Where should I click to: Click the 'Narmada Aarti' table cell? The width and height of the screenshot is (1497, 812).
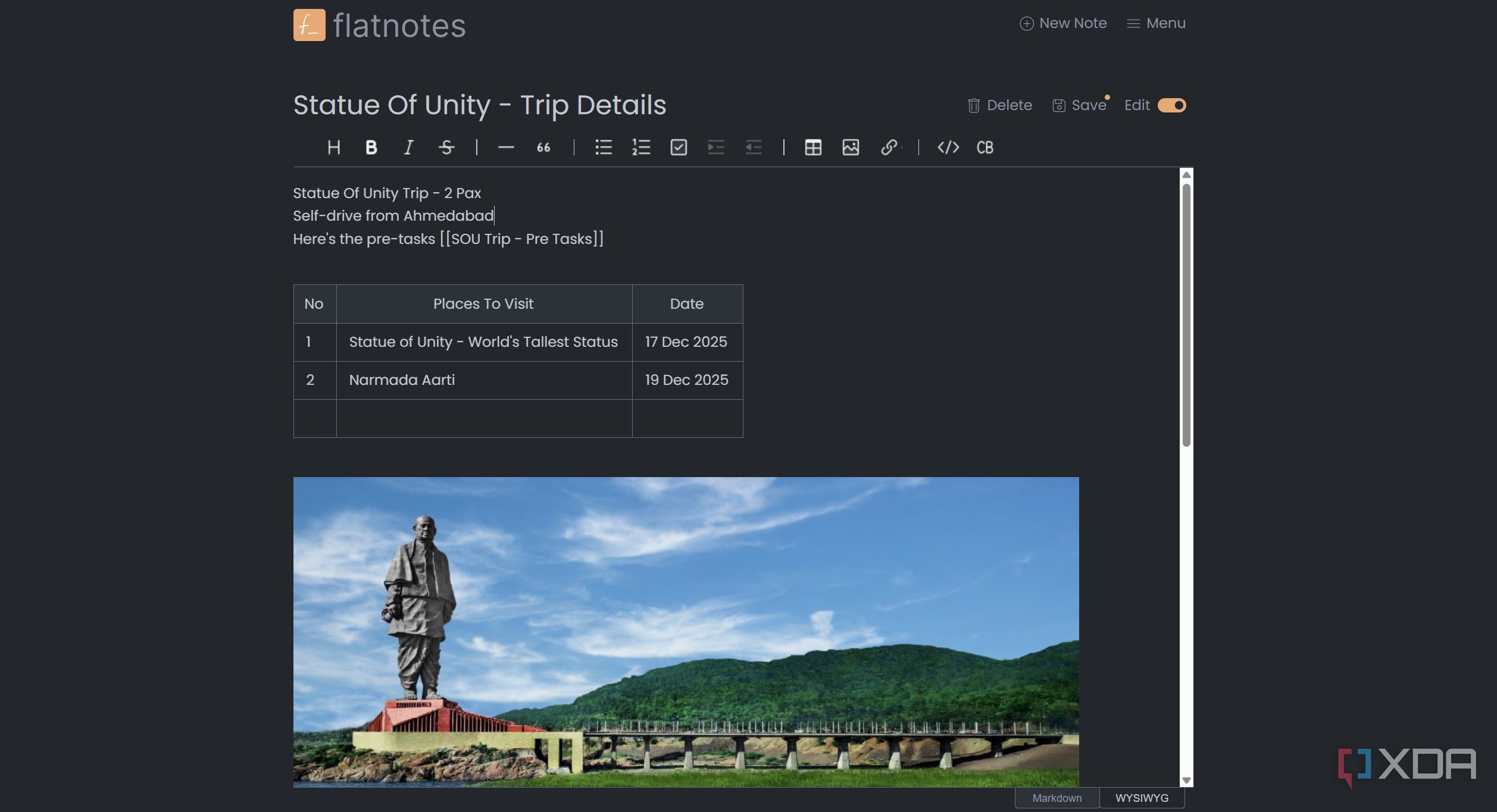[484, 380]
